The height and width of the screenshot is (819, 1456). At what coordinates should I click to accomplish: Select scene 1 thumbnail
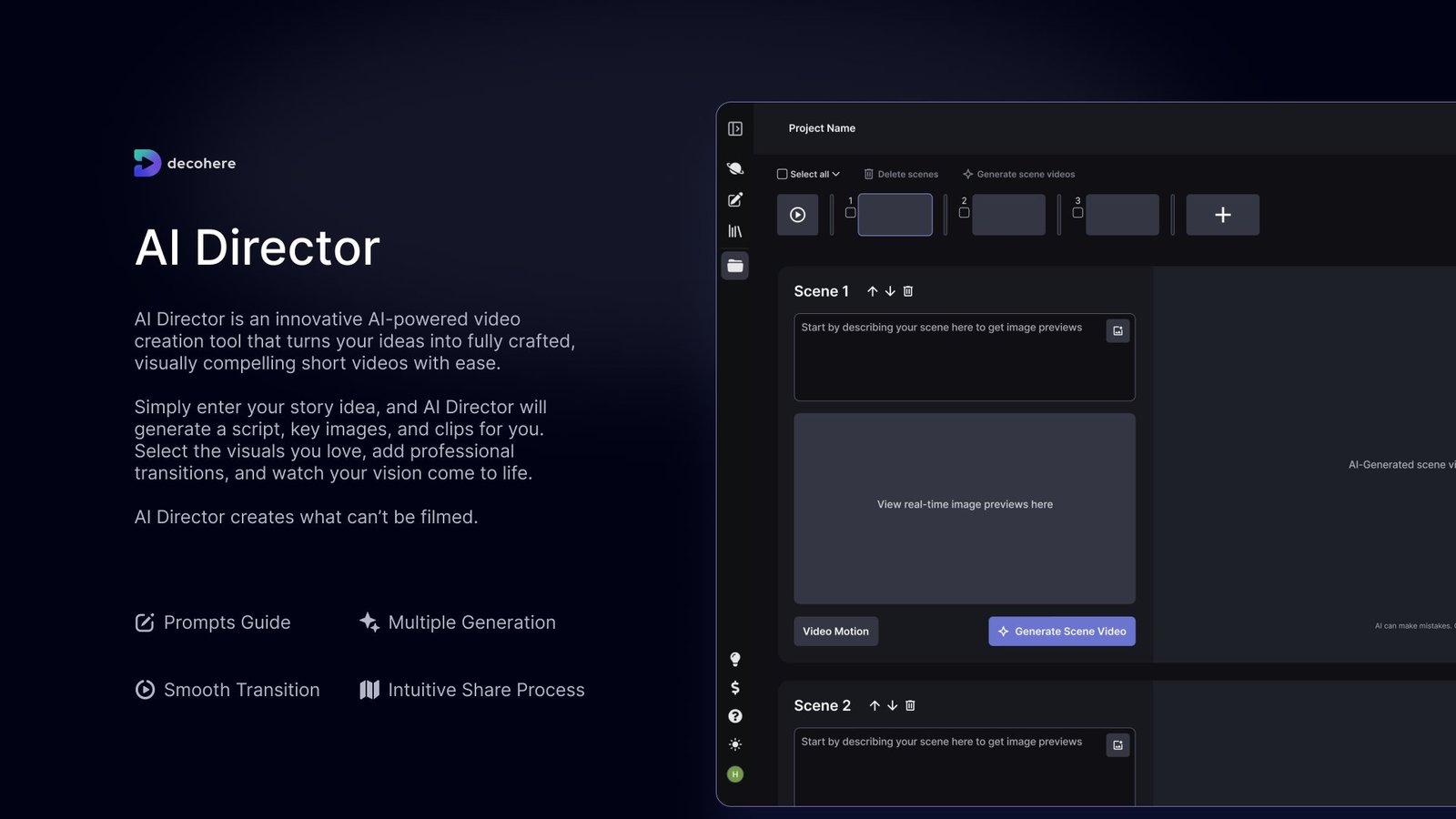[x=895, y=215]
